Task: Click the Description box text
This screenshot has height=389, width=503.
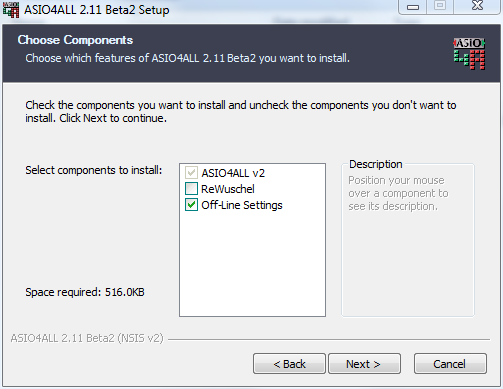Action: coord(398,193)
